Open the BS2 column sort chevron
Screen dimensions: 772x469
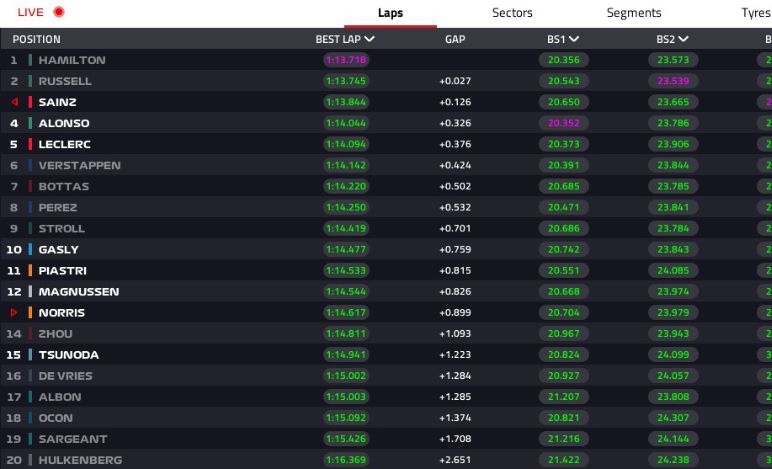[684, 39]
